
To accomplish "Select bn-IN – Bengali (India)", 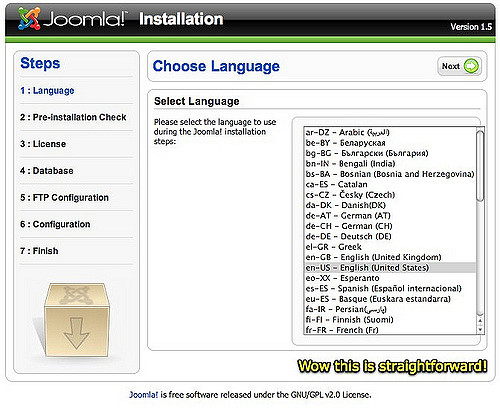I will pos(390,164).
